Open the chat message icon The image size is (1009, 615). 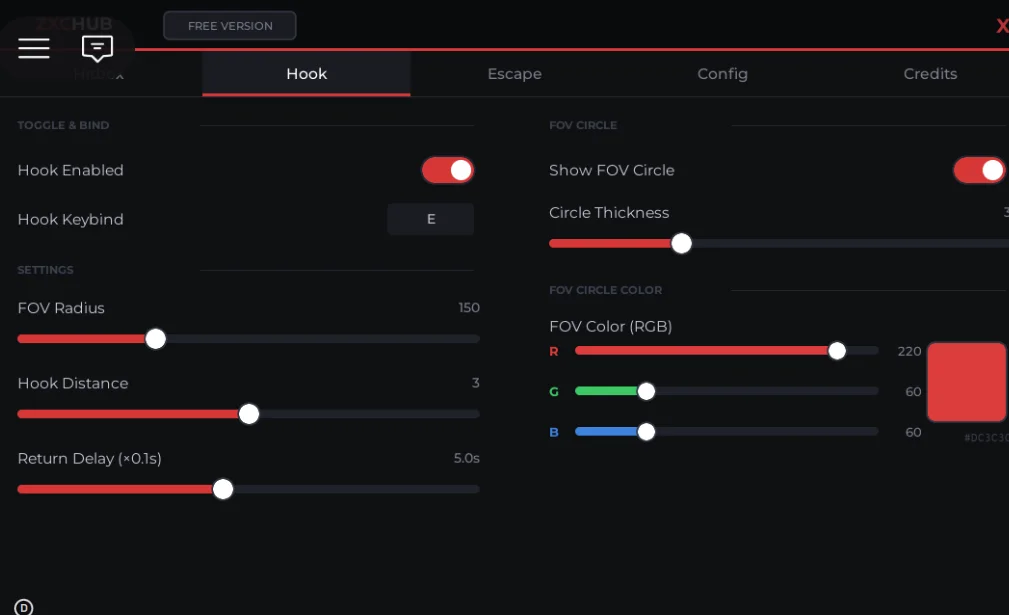click(x=97, y=48)
